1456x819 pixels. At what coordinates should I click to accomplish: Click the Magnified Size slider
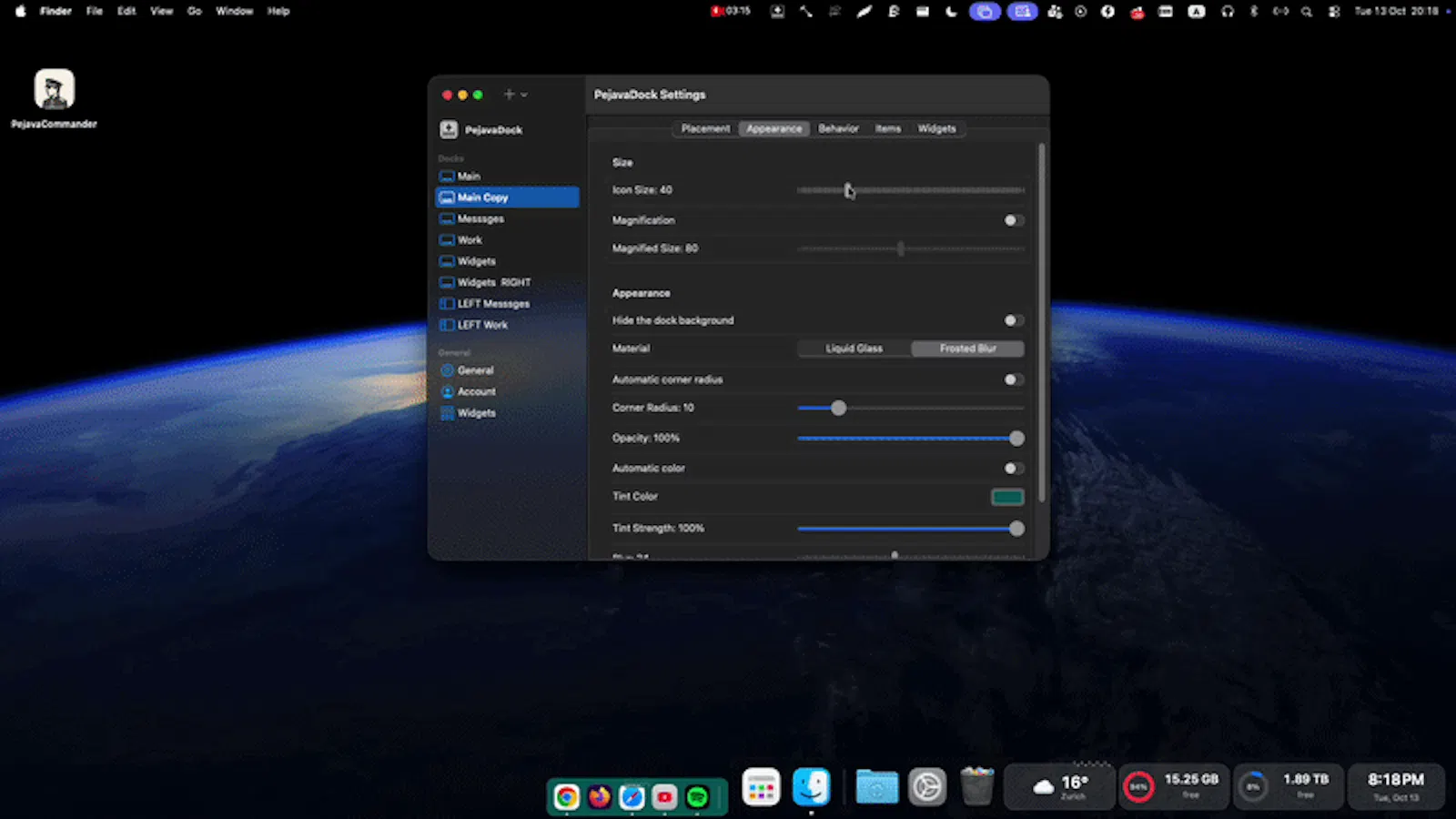point(911,248)
